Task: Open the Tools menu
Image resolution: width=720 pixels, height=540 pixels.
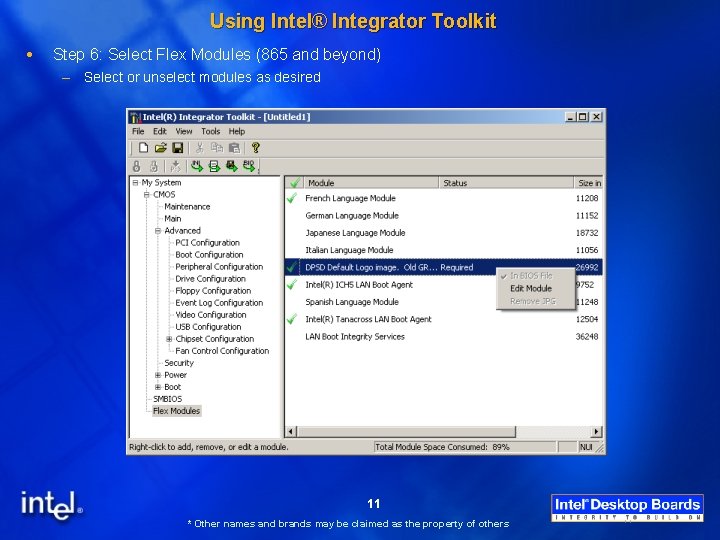Action: [x=211, y=131]
